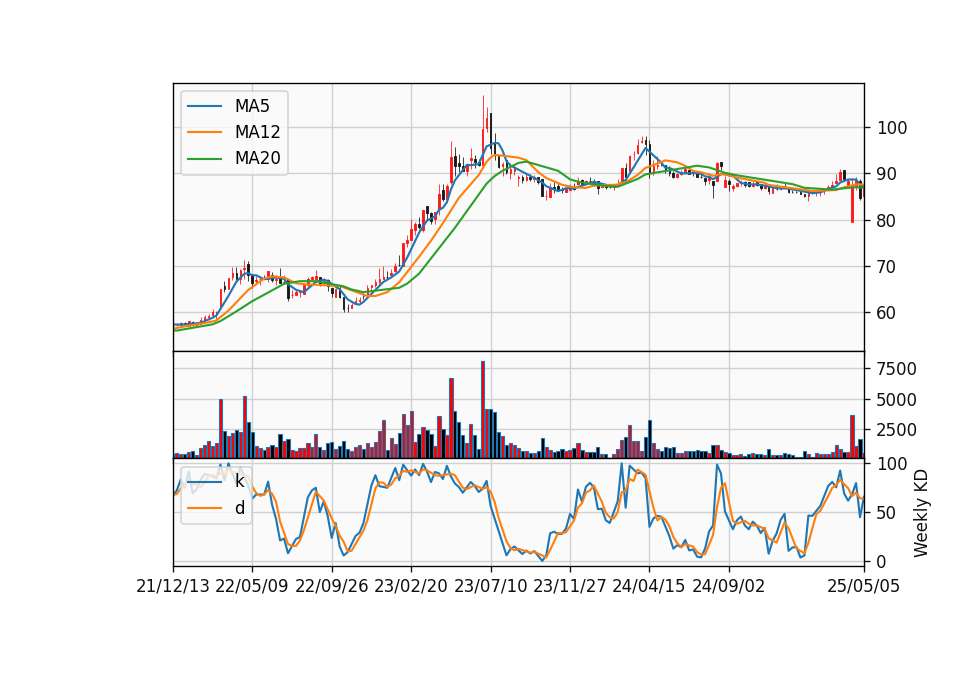Click the 23/11/27 date tick label
Image resolution: width=960 pixels, height=690 pixels.
click(570, 586)
